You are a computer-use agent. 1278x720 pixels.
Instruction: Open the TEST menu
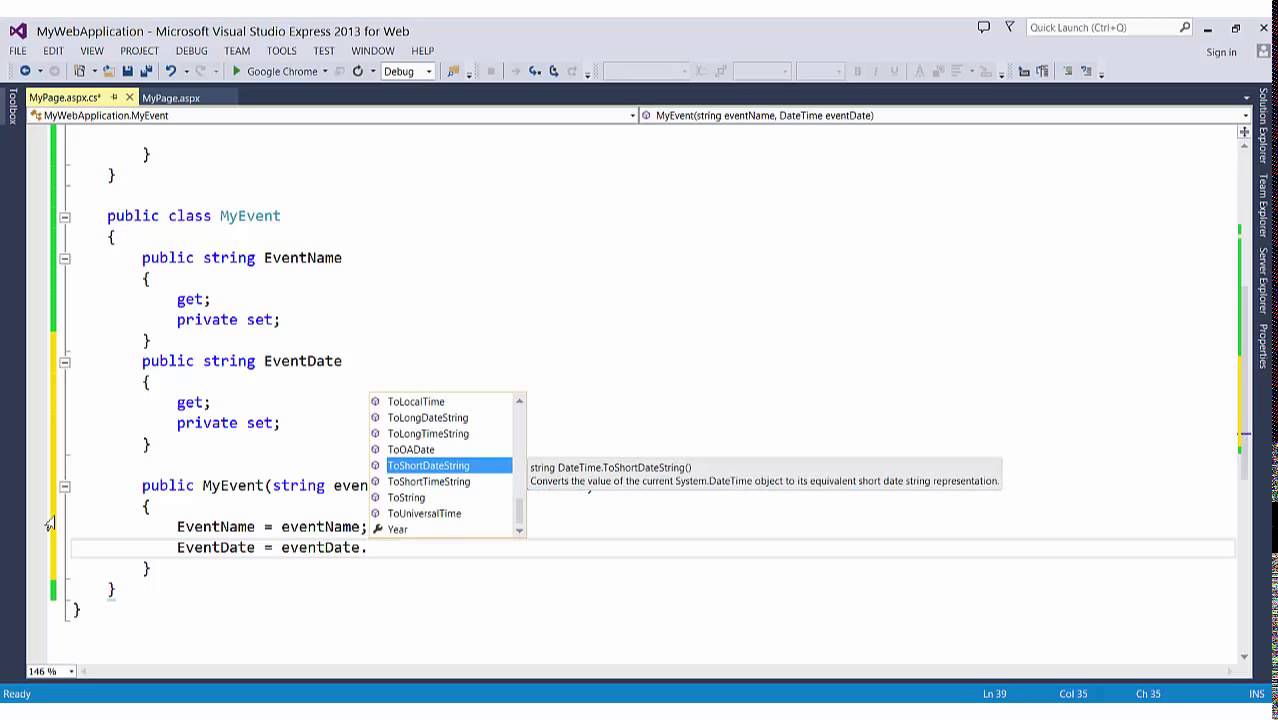[x=324, y=51]
